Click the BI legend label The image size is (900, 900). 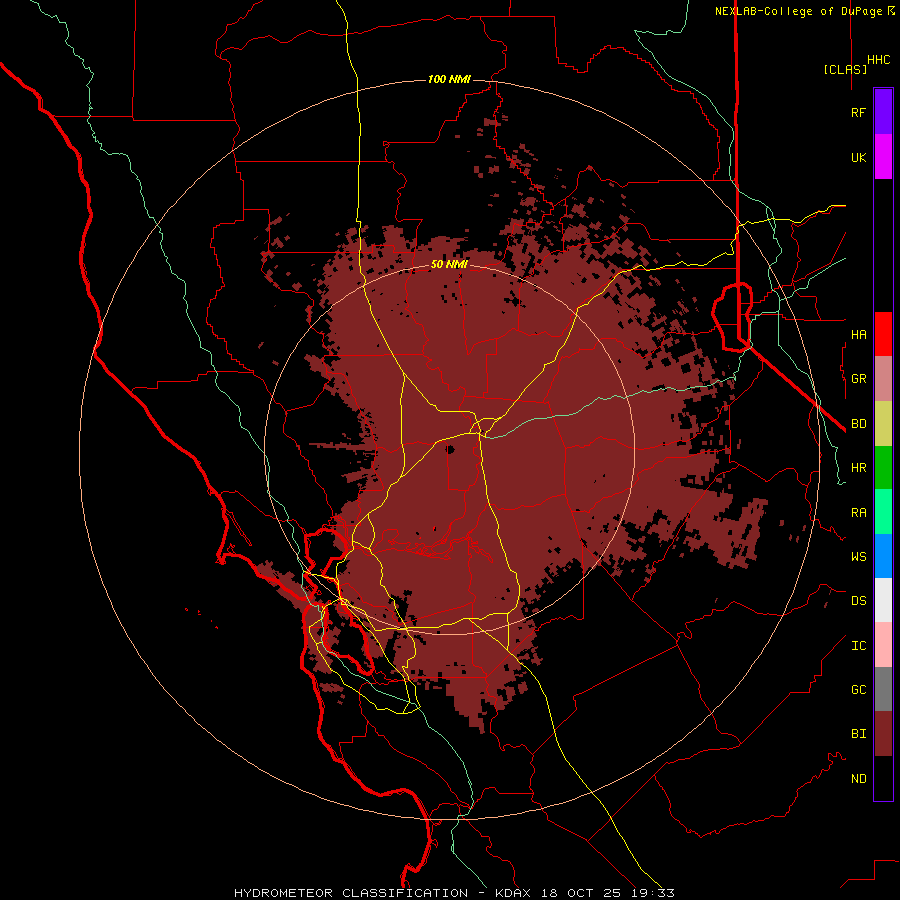[858, 734]
